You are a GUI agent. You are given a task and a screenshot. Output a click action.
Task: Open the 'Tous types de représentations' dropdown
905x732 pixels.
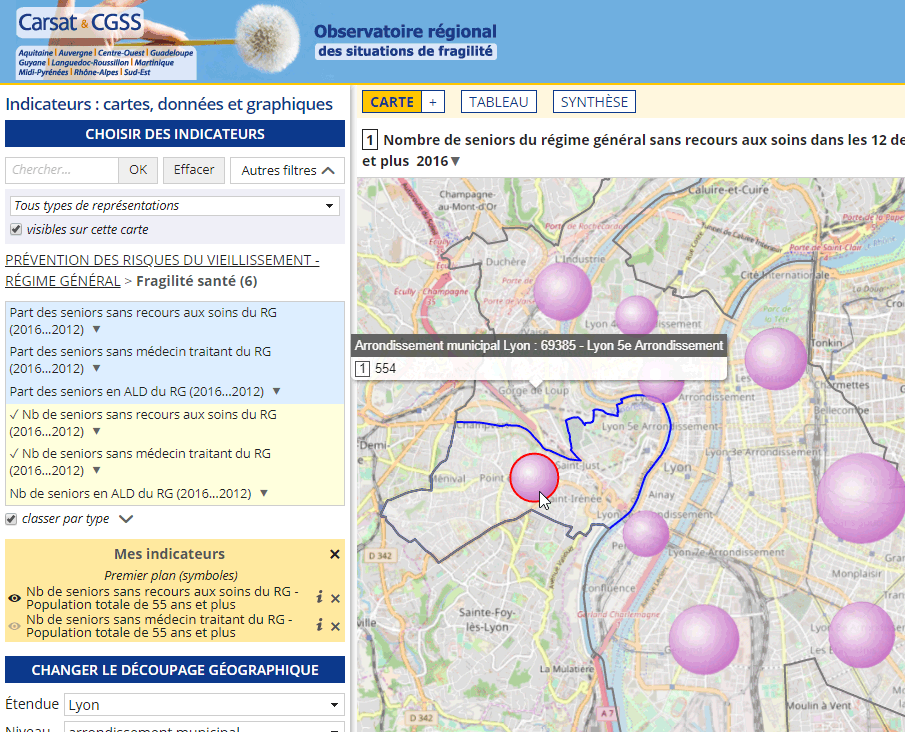[175, 206]
